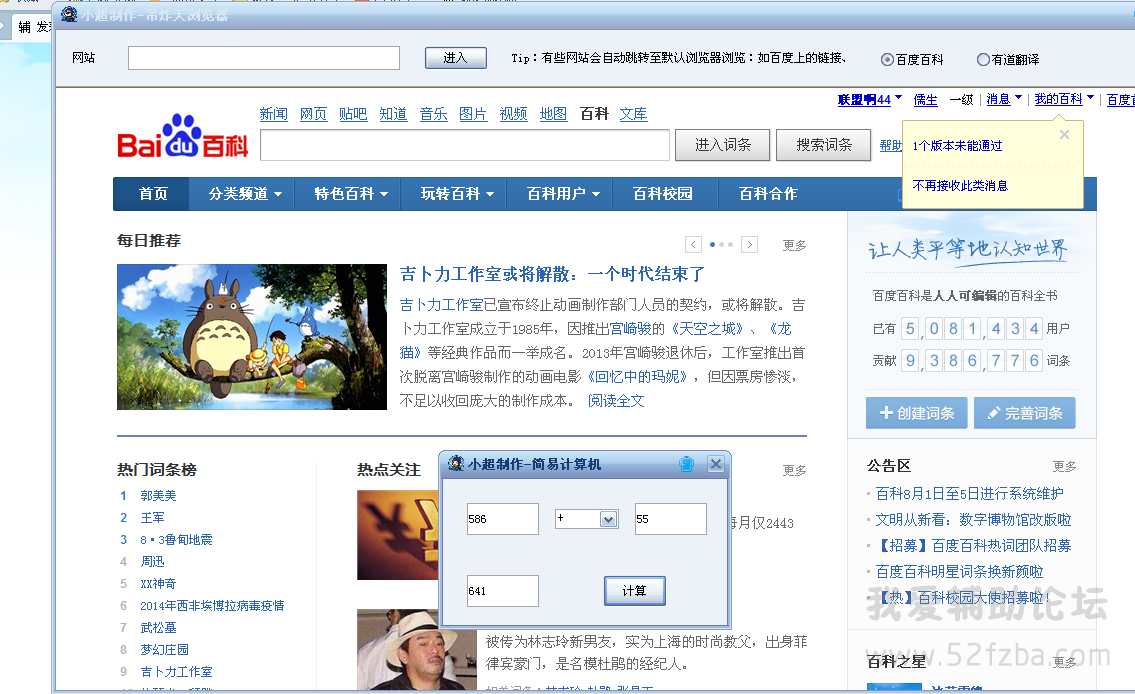Focus the second operand field showing 55
The image size is (1135, 694).
point(670,519)
